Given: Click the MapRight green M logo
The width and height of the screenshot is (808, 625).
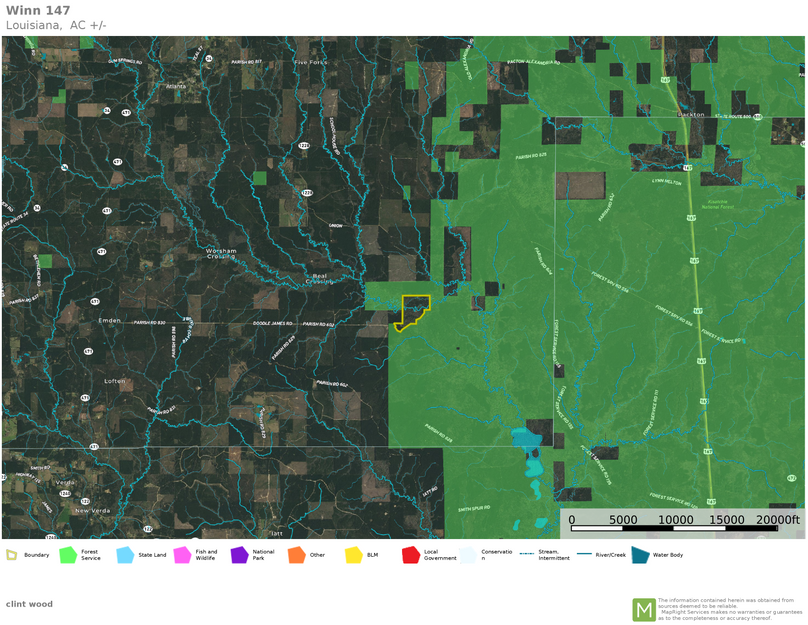Looking at the screenshot, I should pyautogui.click(x=644, y=609).
